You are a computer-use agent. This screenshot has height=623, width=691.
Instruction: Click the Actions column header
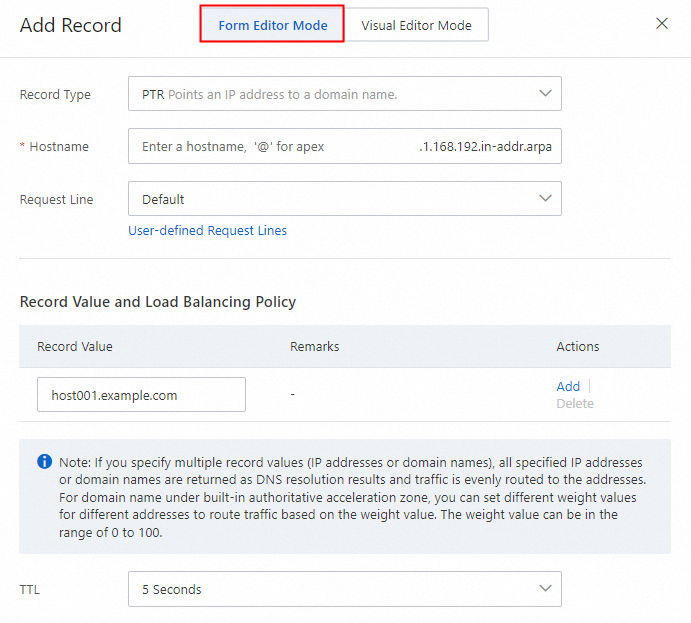(x=577, y=347)
